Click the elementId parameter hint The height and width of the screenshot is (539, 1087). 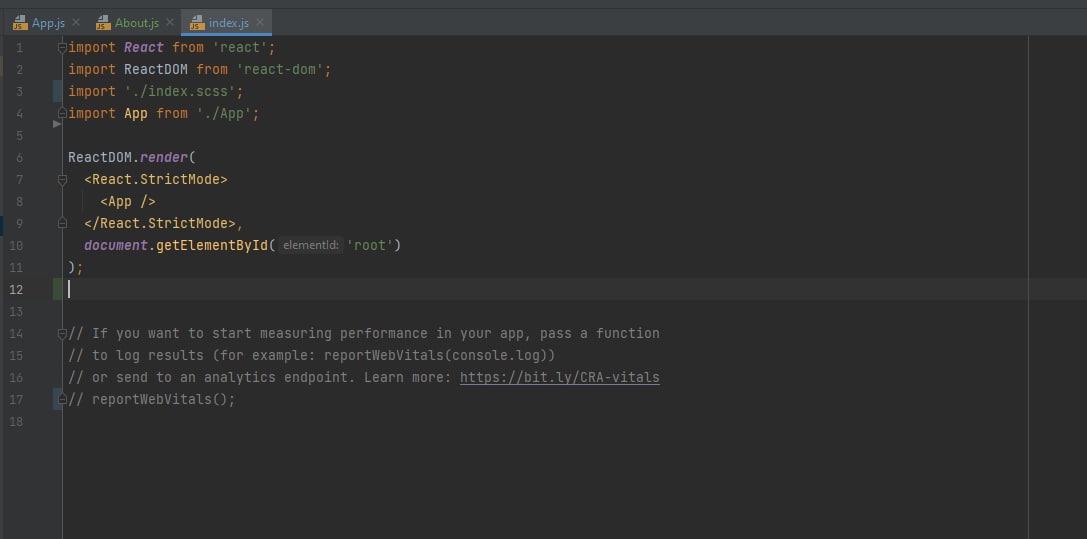tap(310, 245)
